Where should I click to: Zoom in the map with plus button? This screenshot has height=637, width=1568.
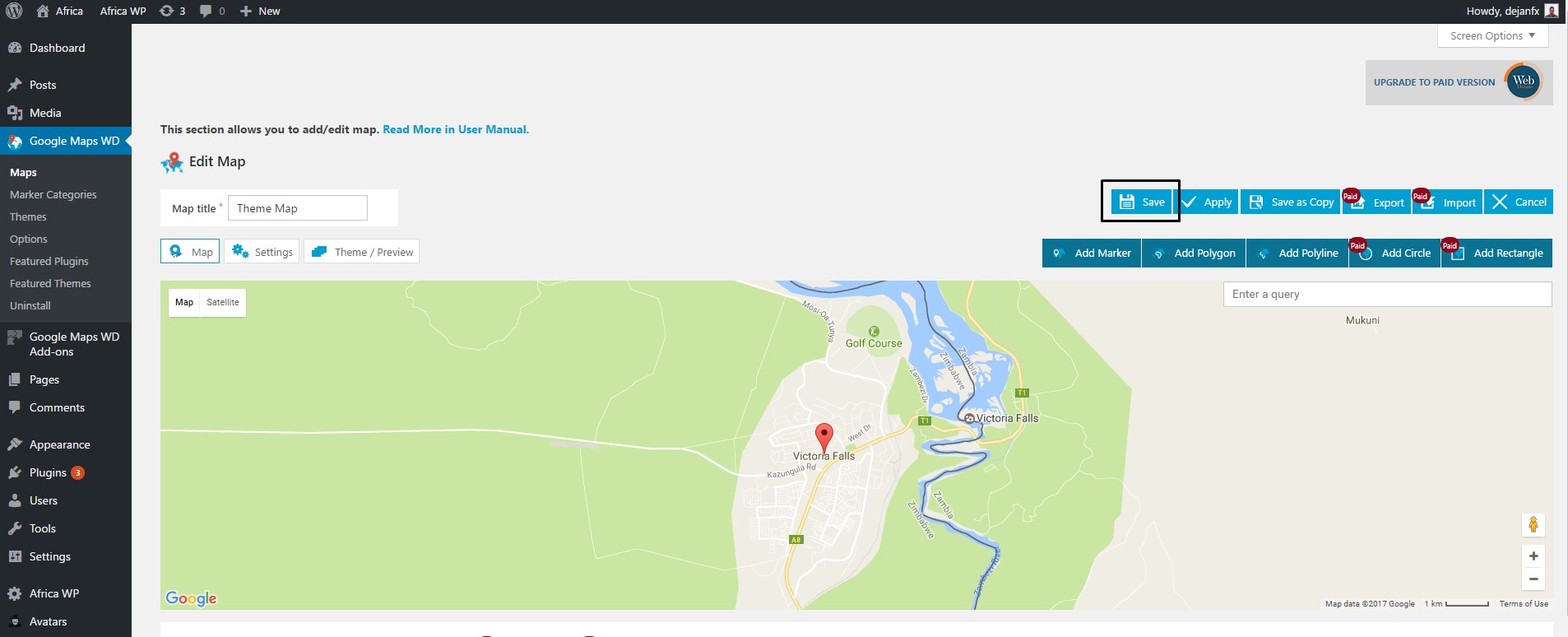click(x=1533, y=556)
